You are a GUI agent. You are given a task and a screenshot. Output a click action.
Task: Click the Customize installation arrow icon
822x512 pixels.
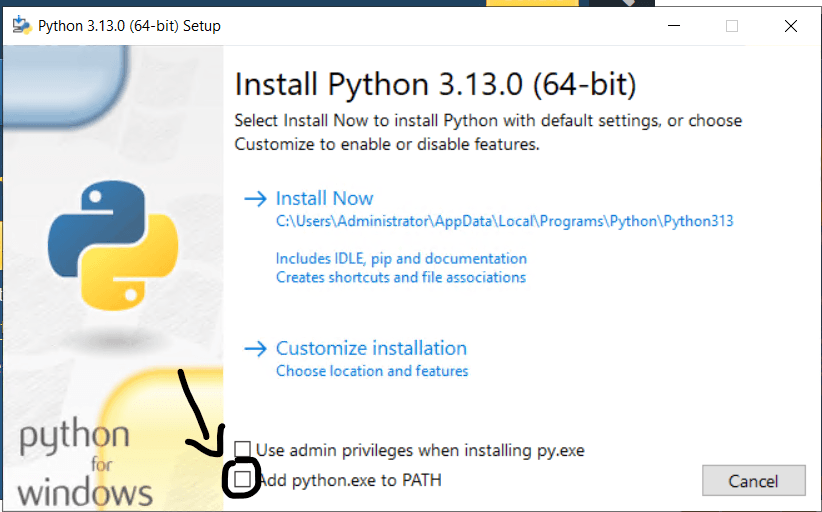pos(255,348)
